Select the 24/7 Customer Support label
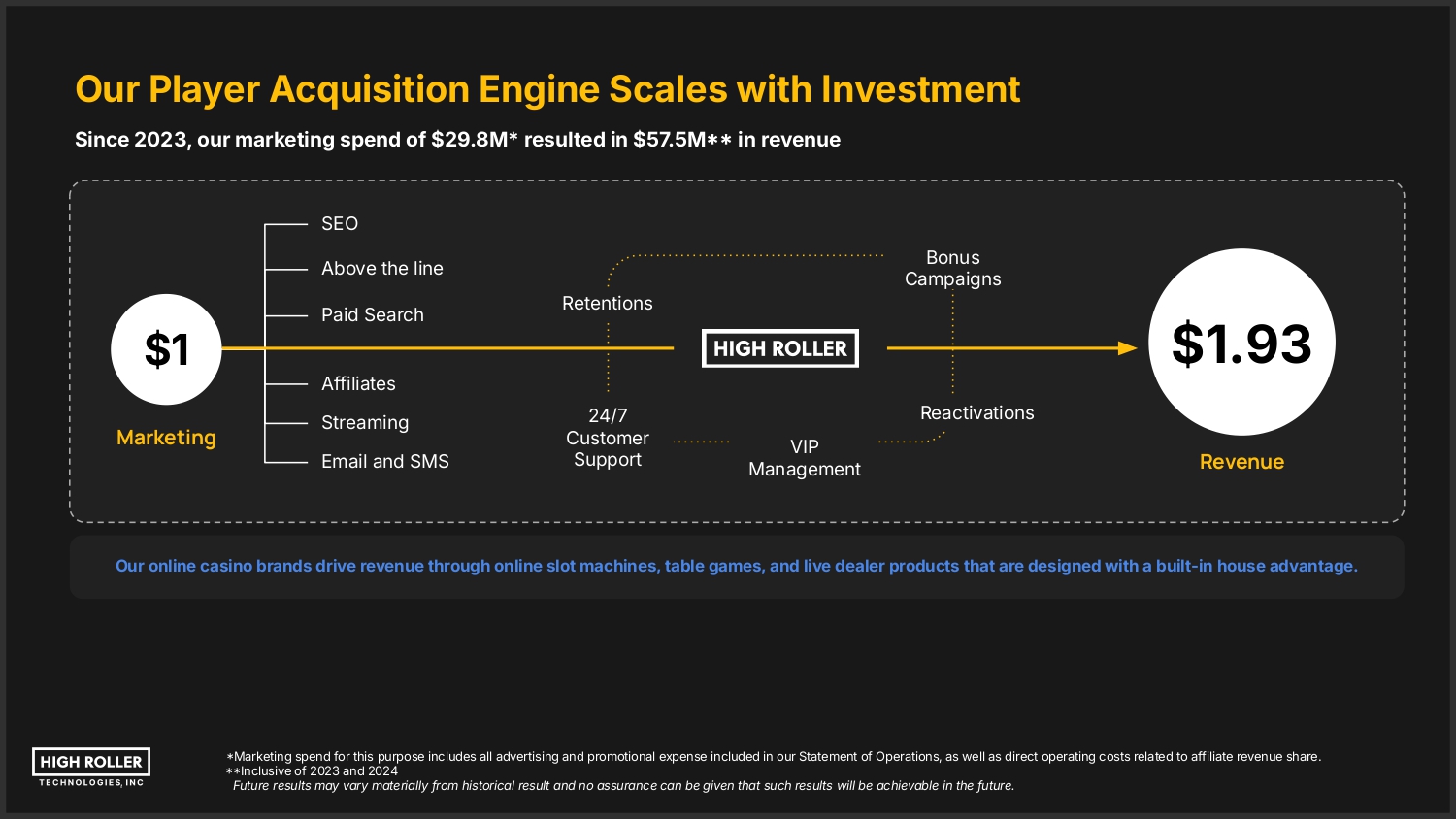The width and height of the screenshot is (1456, 819). click(x=608, y=438)
